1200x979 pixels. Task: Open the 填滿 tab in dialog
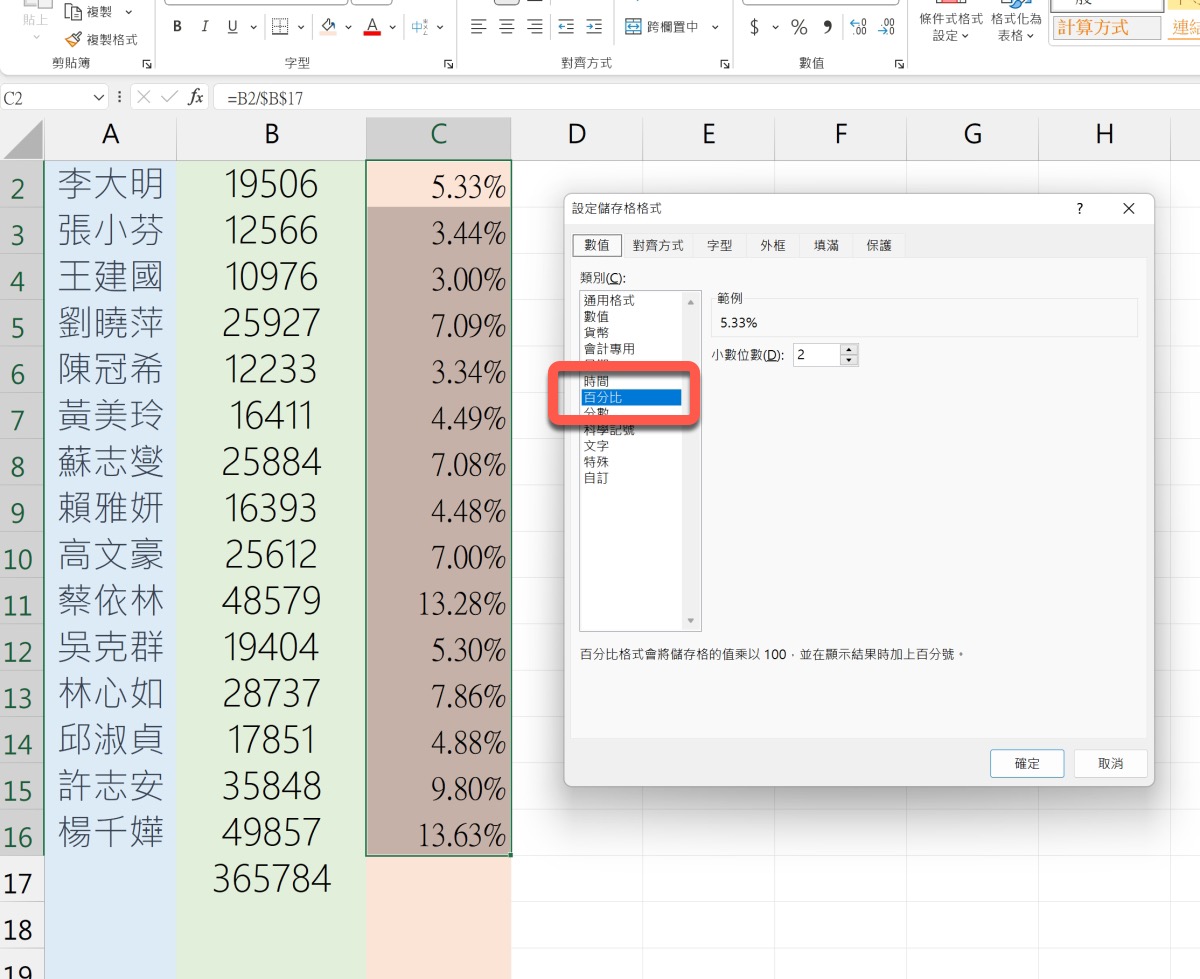[x=826, y=245]
